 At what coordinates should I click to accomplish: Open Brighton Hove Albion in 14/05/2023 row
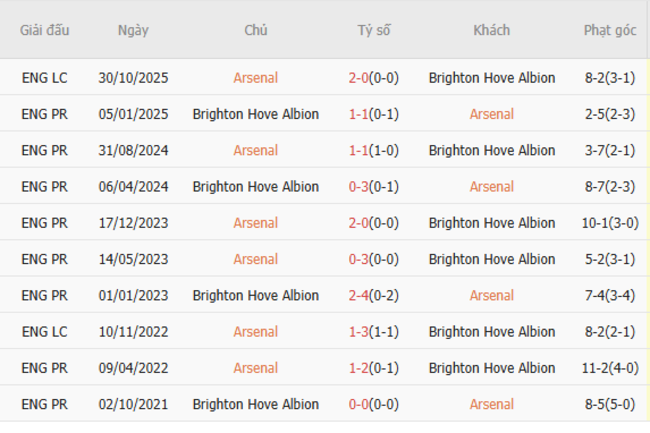point(491,259)
